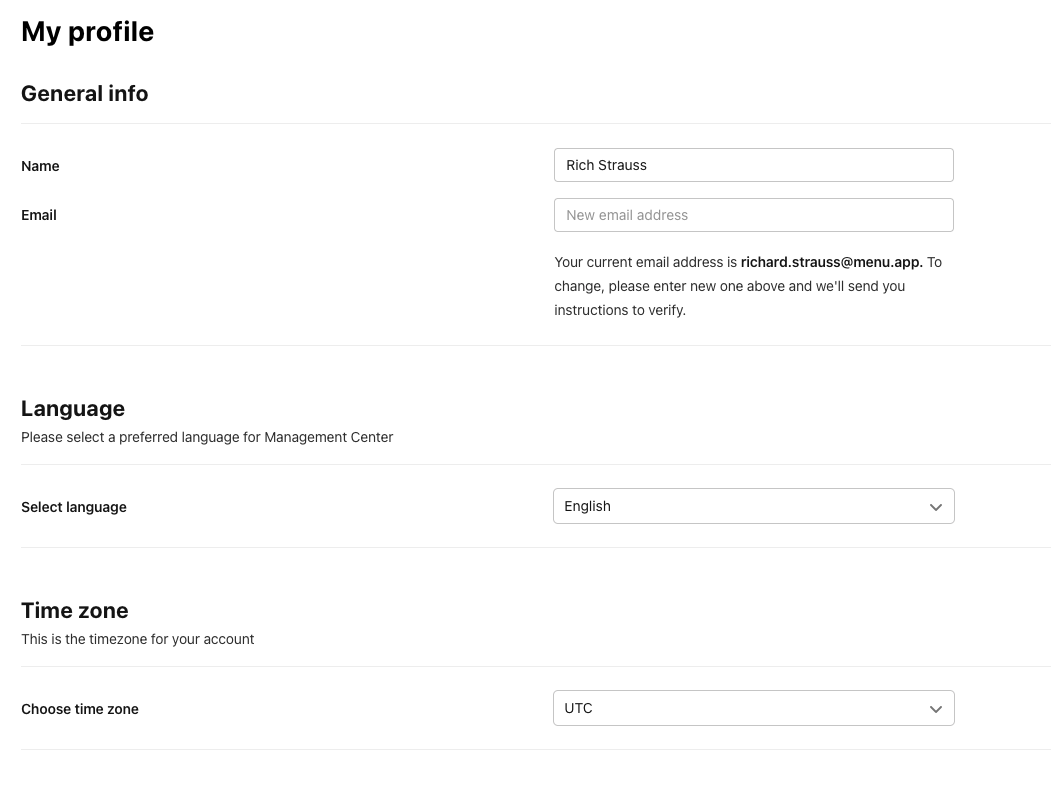
Task: Click the Time zone section heading
Action: (x=74, y=610)
